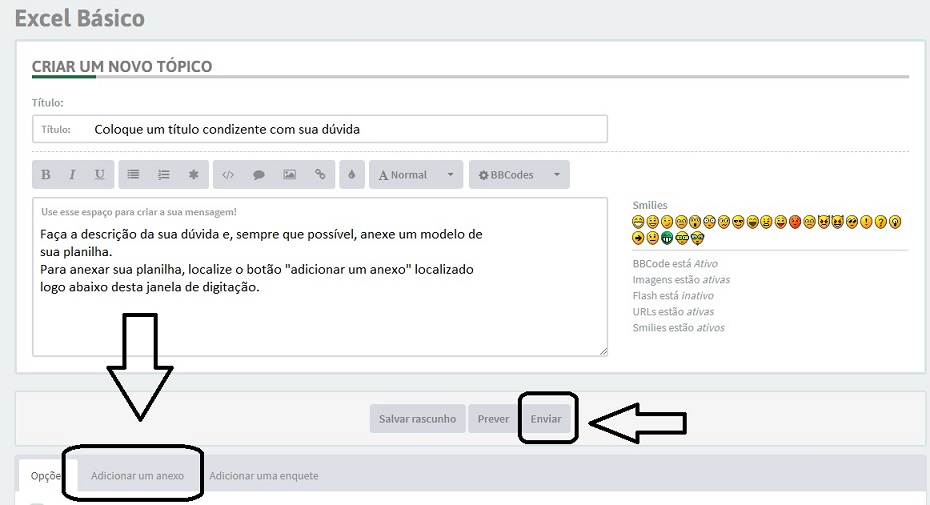
Task: Insert the green Mr. Green smiley
Action: [667, 238]
